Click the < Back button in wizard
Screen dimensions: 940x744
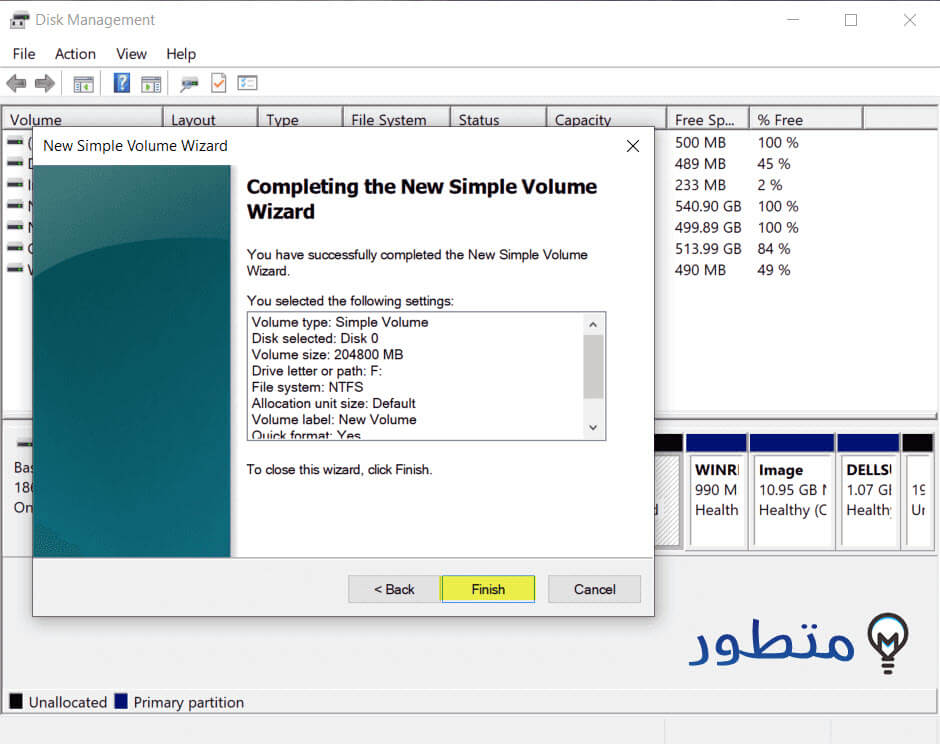point(394,589)
